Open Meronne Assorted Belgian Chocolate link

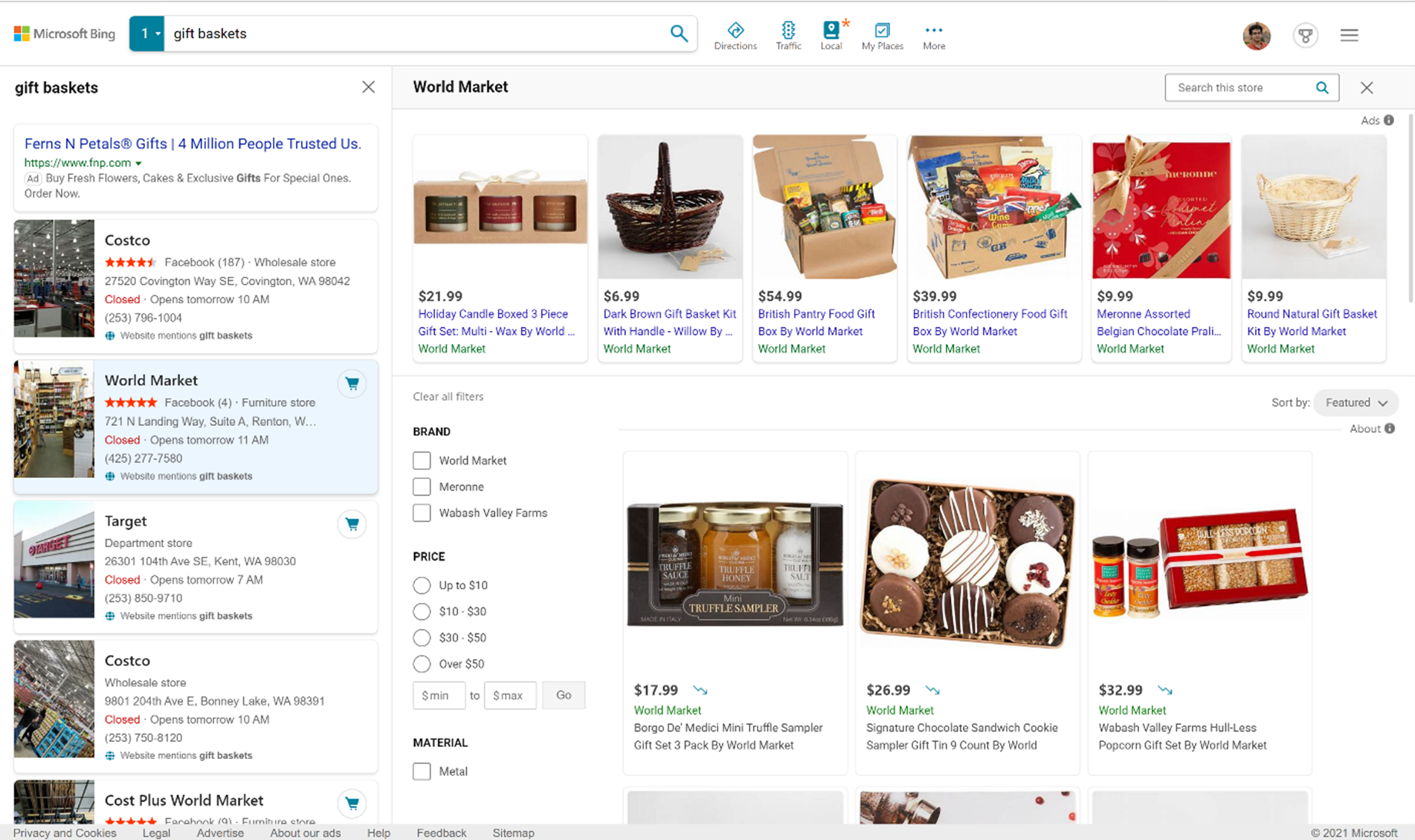[1159, 323]
